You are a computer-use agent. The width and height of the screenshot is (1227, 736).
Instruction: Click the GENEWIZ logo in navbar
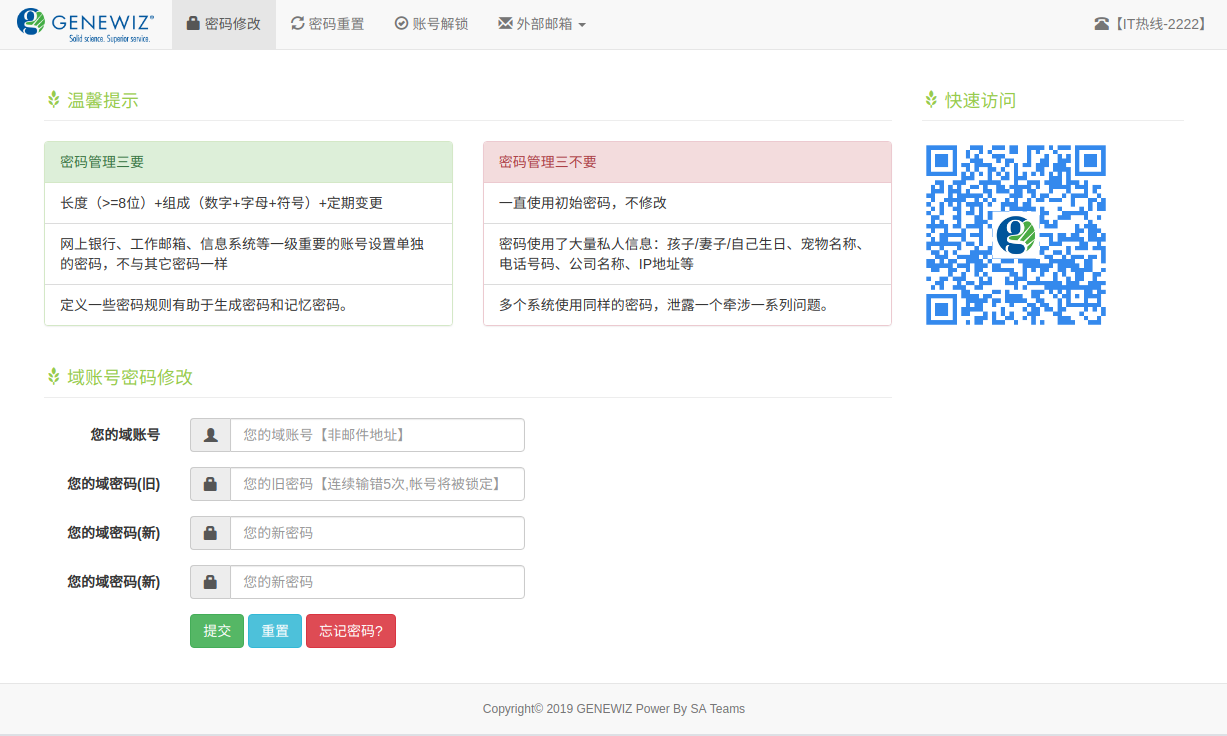(86, 24)
